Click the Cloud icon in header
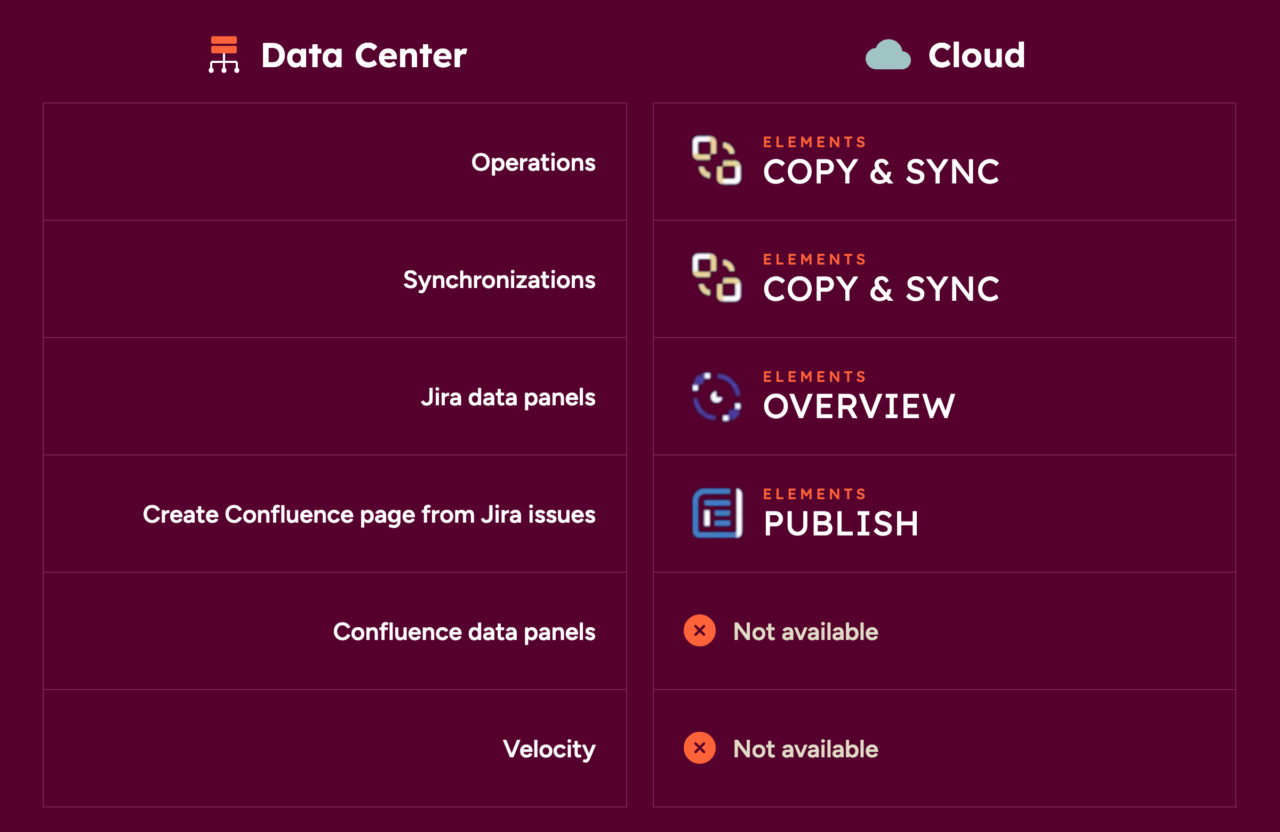The image size is (1280, 832). click(x=888, y=55)
